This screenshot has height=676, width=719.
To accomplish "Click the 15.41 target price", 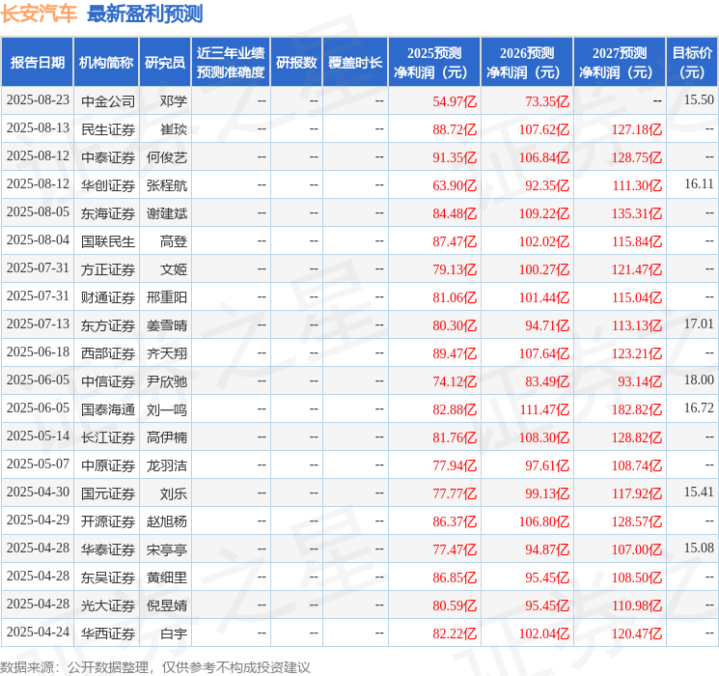I will point(699,493).
